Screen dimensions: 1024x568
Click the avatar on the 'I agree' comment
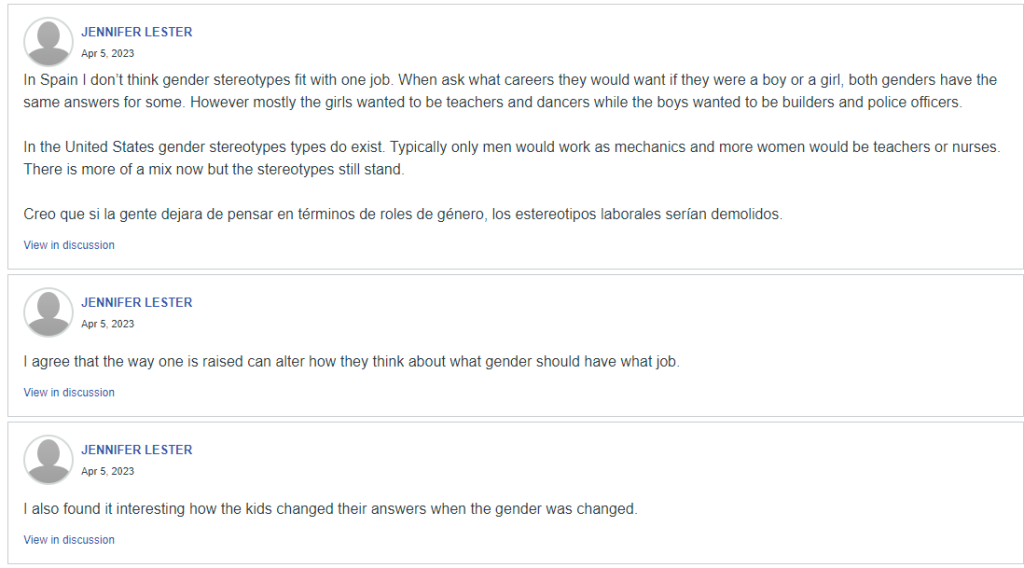[48, 312]
